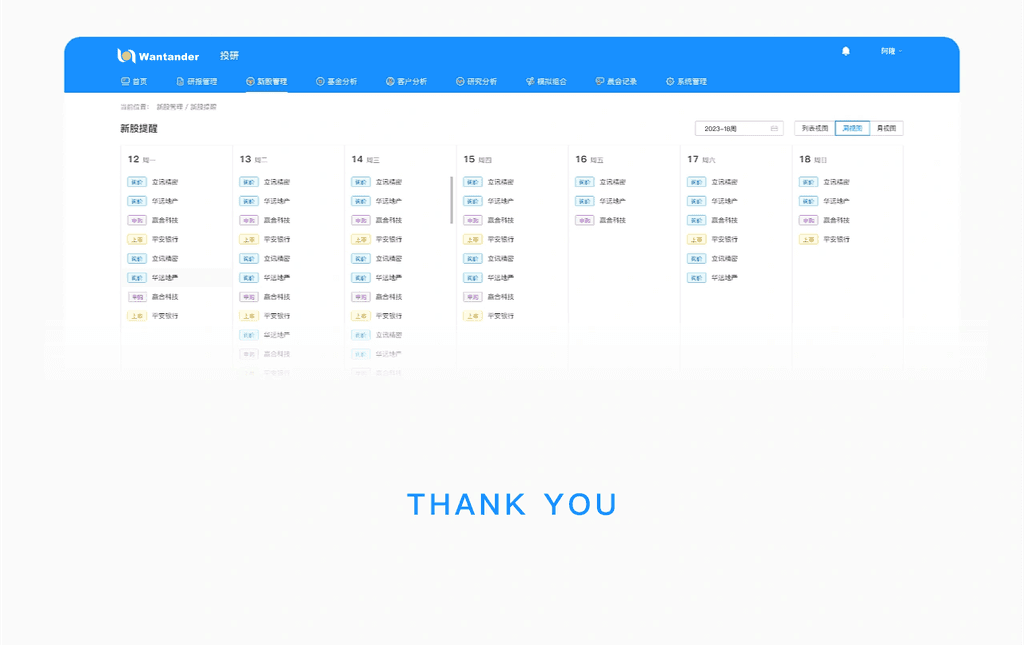1024x645 pixels.
Task: Click the 基金分析 nav icon
Action: coord(320,82)
